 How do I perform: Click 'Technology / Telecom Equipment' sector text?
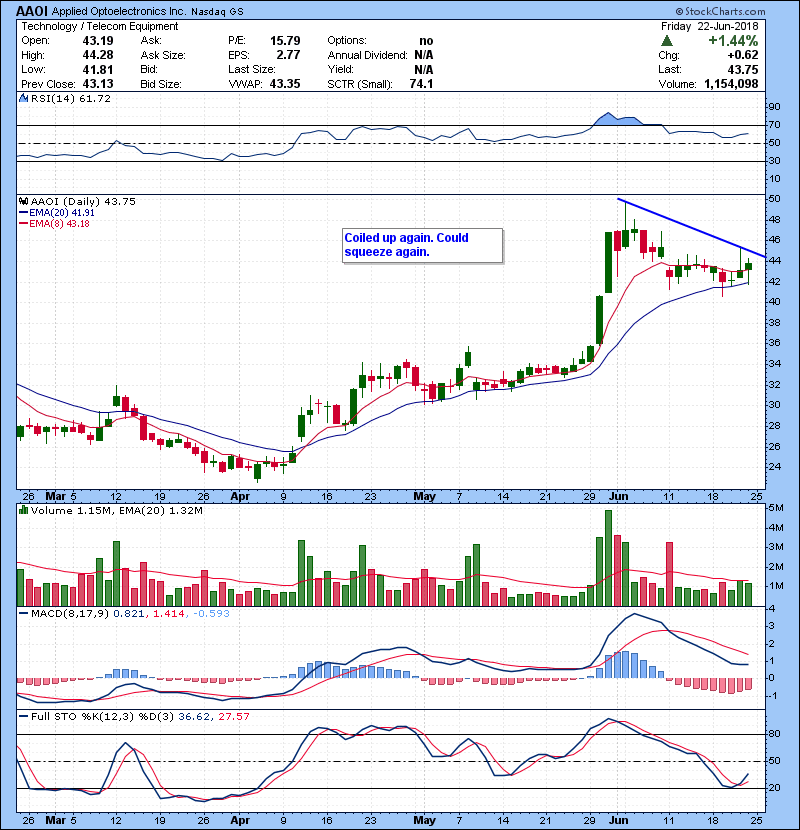pos(100,26)
